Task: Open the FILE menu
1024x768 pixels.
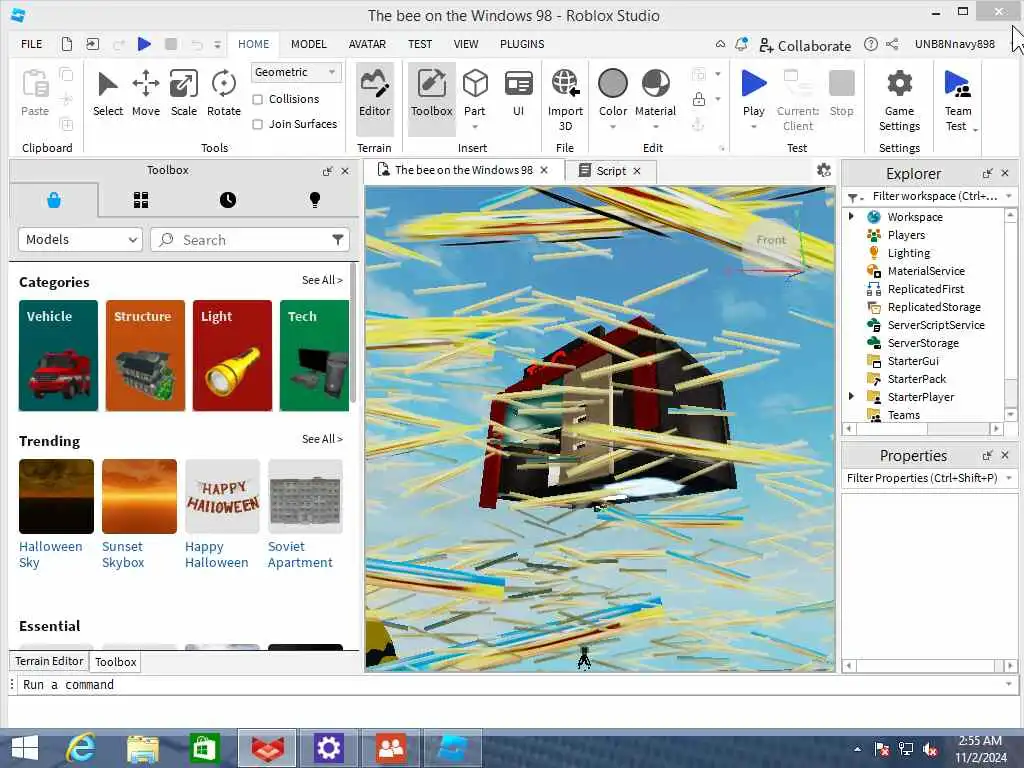Action: (x=31, y=44)
